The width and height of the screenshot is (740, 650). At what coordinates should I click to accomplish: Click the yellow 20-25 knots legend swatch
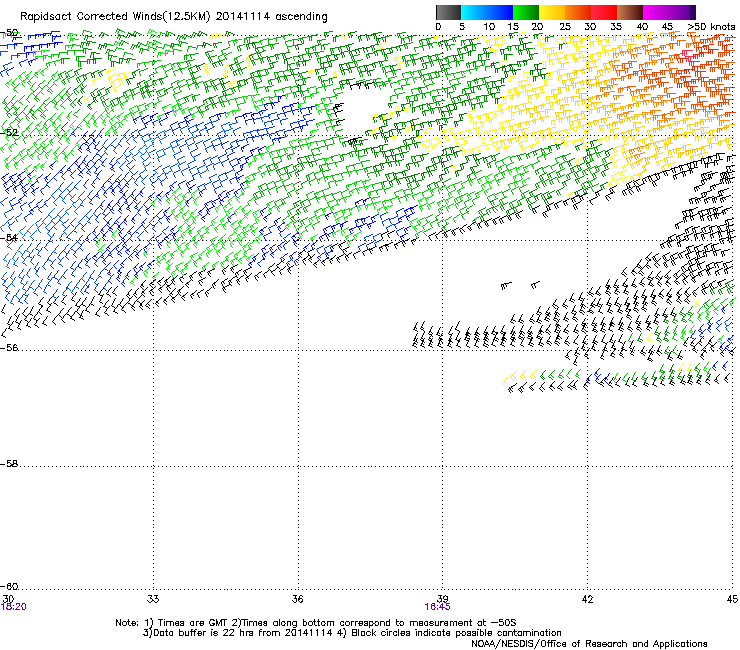pos(552,12)
